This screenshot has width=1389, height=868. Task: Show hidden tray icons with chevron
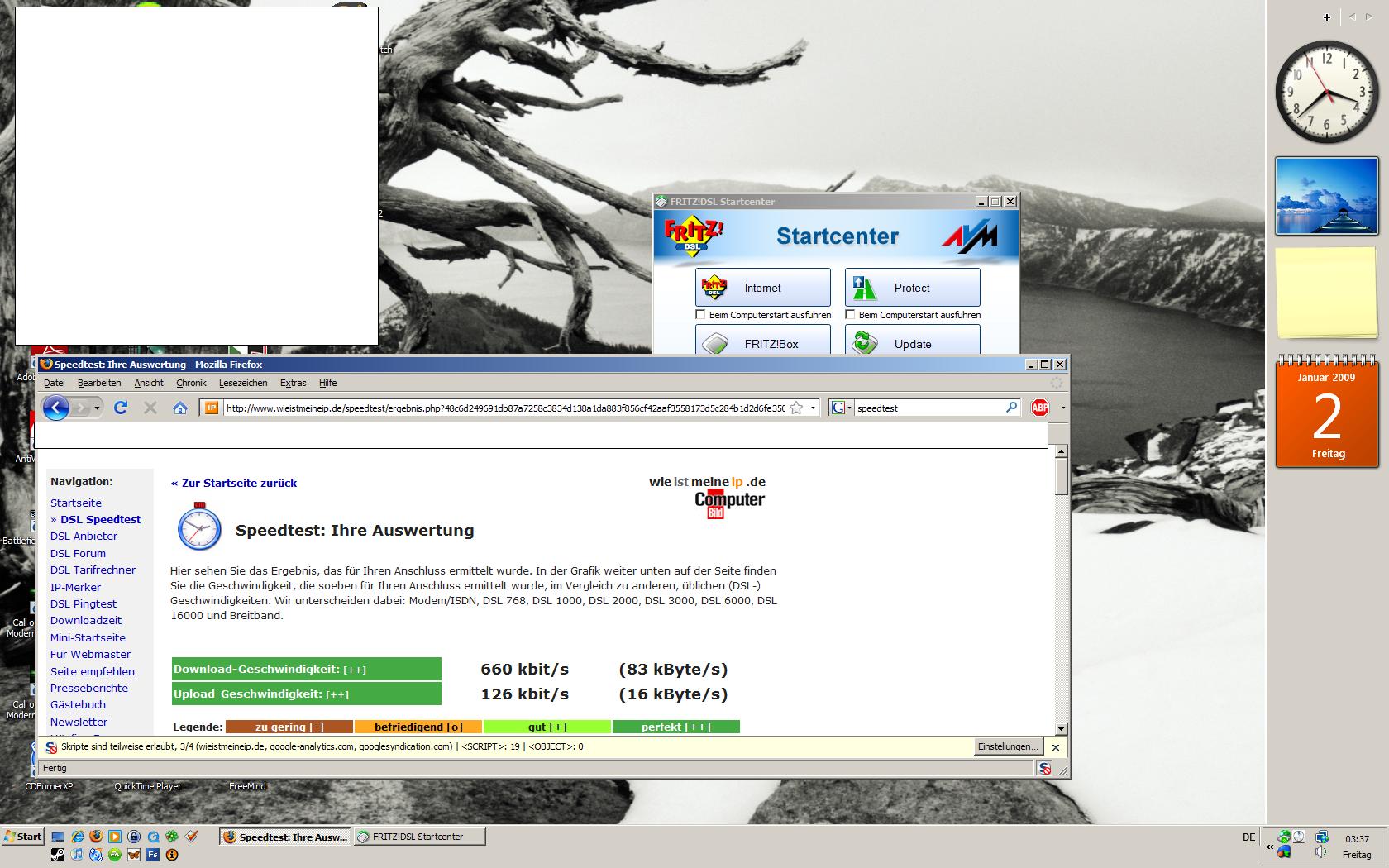(x=1270, y=847)
